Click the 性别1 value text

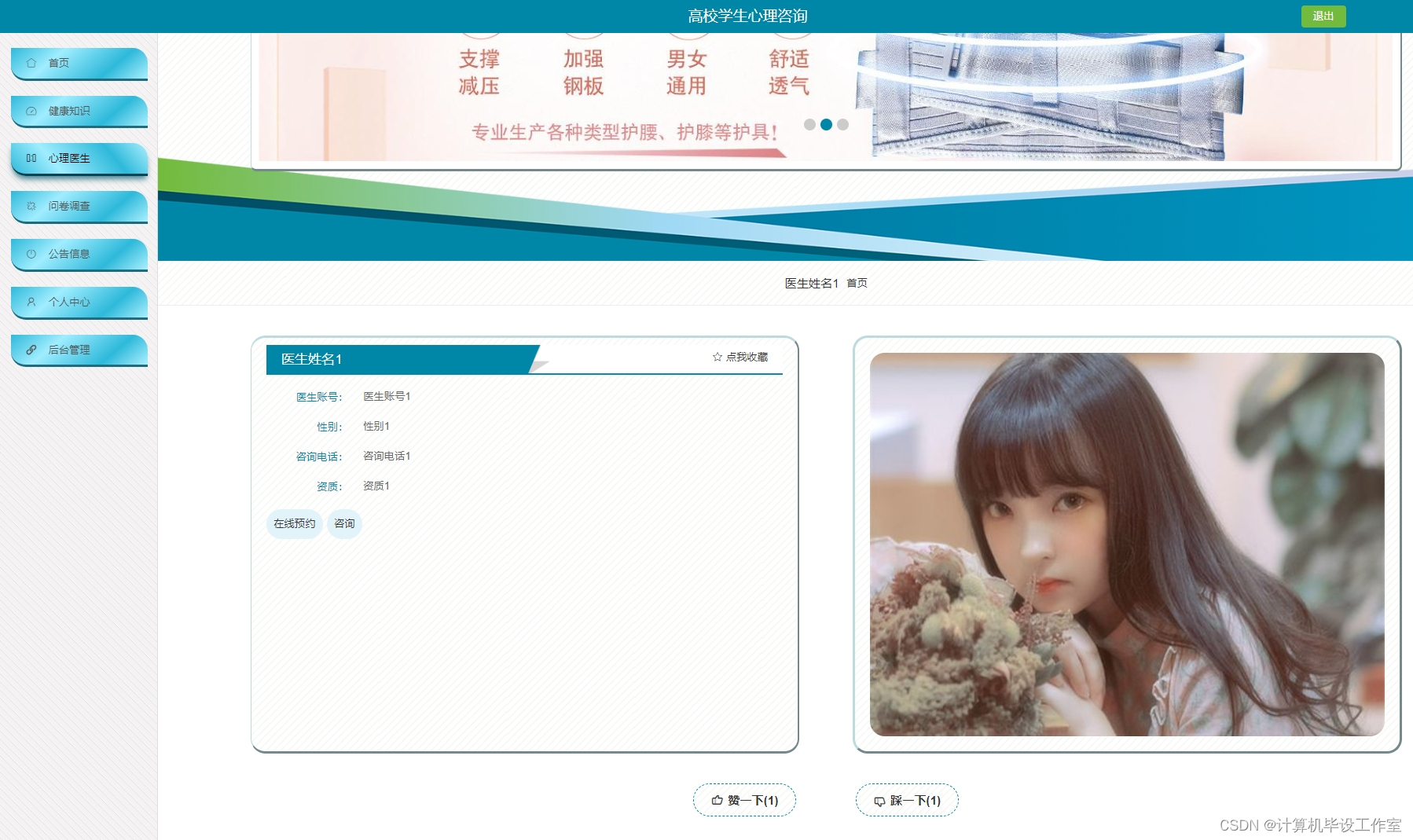click(x=376, y=427)
